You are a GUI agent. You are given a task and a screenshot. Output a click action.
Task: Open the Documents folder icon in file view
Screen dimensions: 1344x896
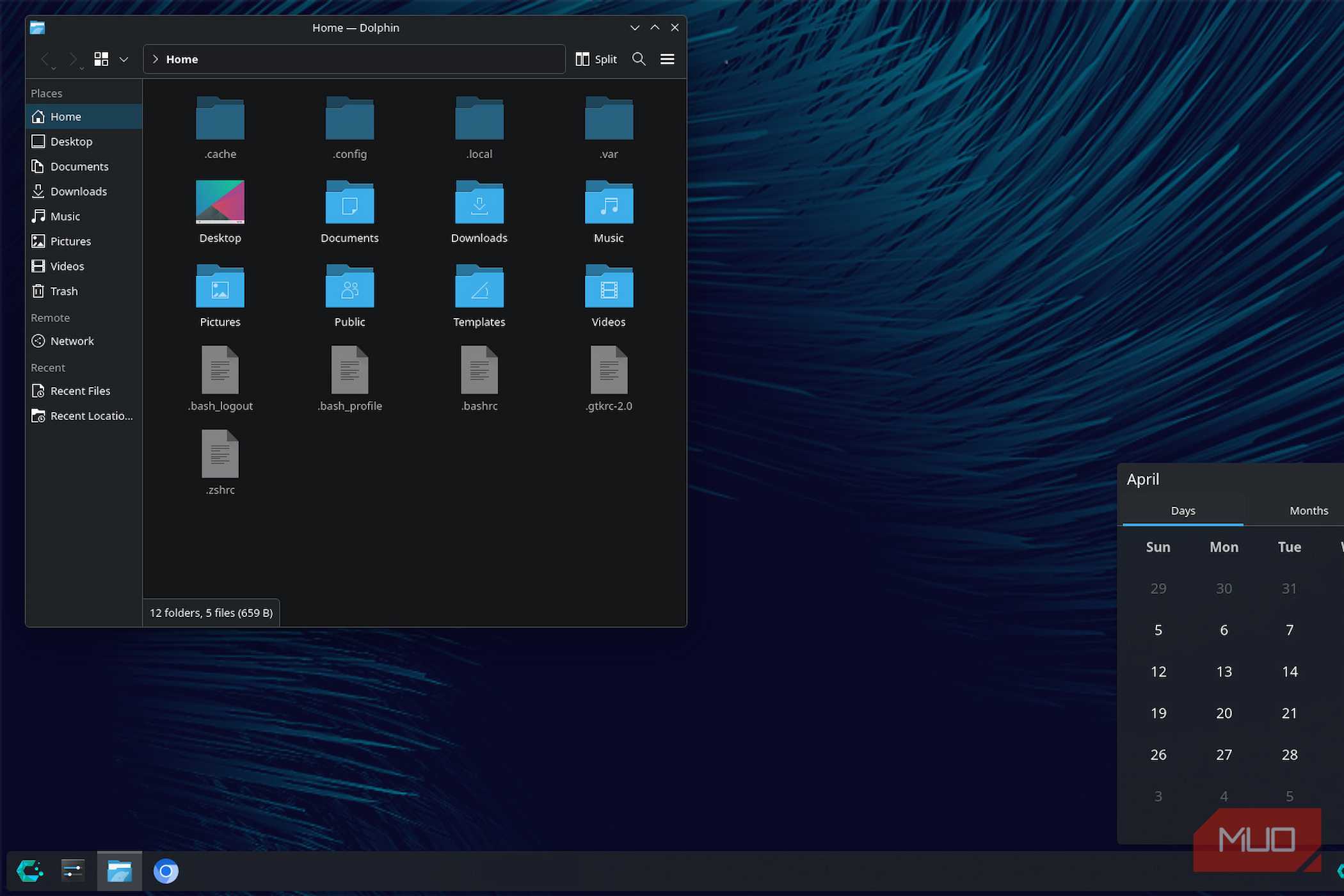[x=349, y=202]
